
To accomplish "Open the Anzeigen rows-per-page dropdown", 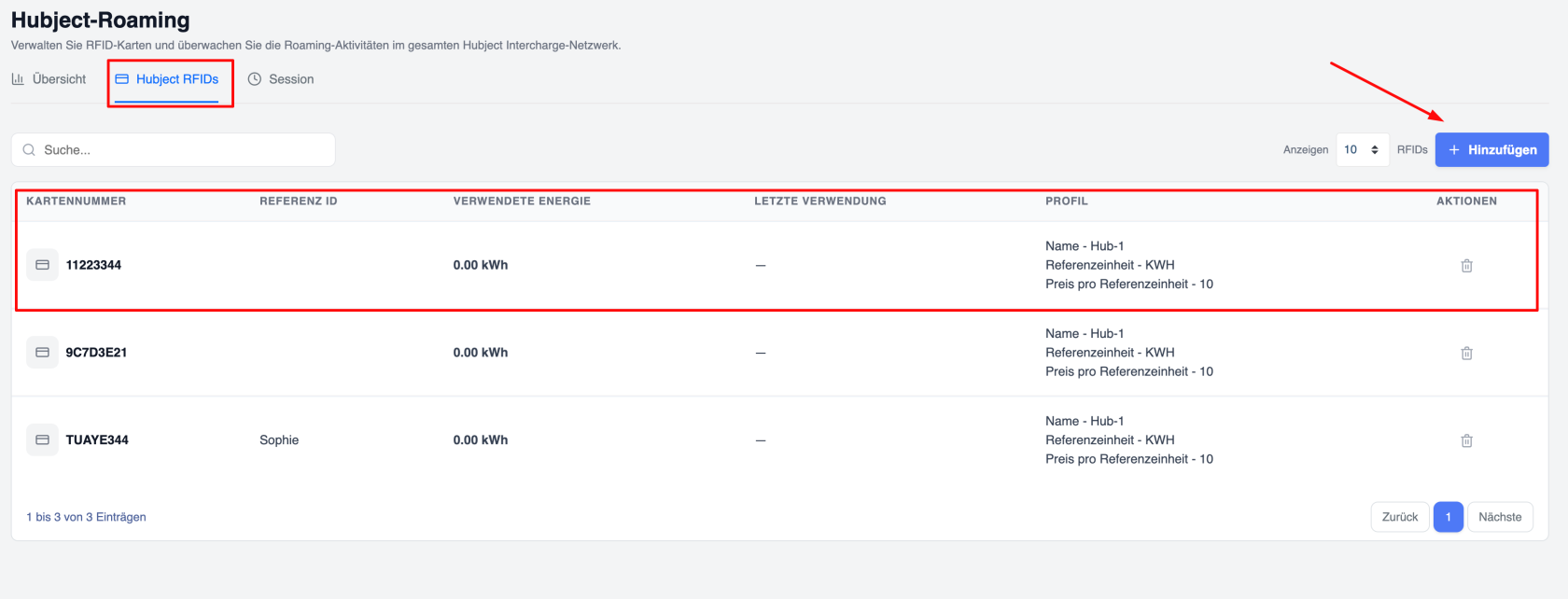I will [x=1363, y=149].
